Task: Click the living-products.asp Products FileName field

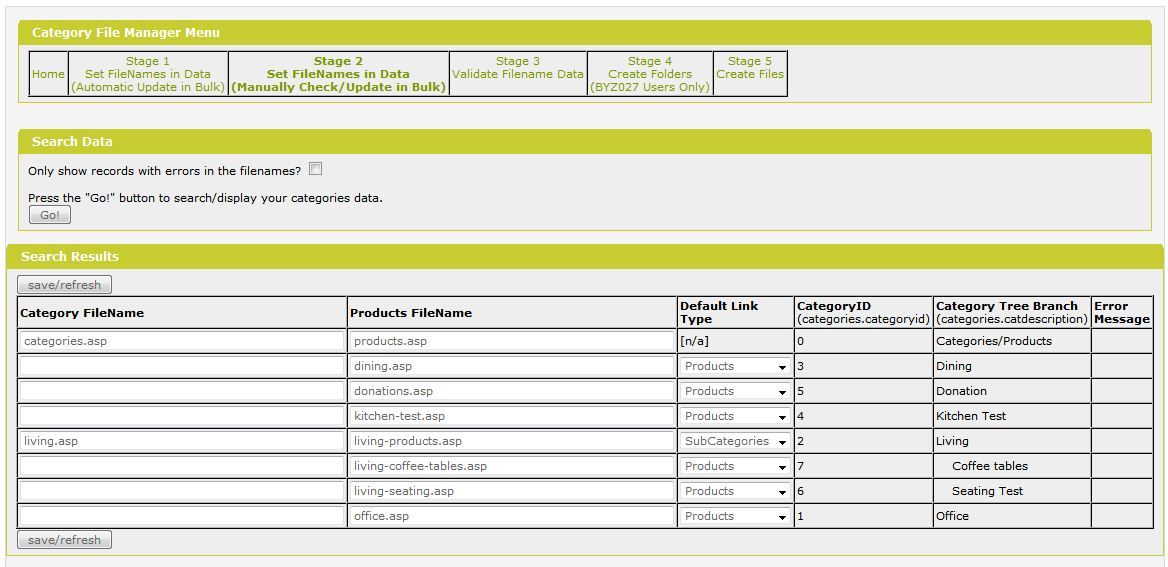Action: [x=512, y=441]
